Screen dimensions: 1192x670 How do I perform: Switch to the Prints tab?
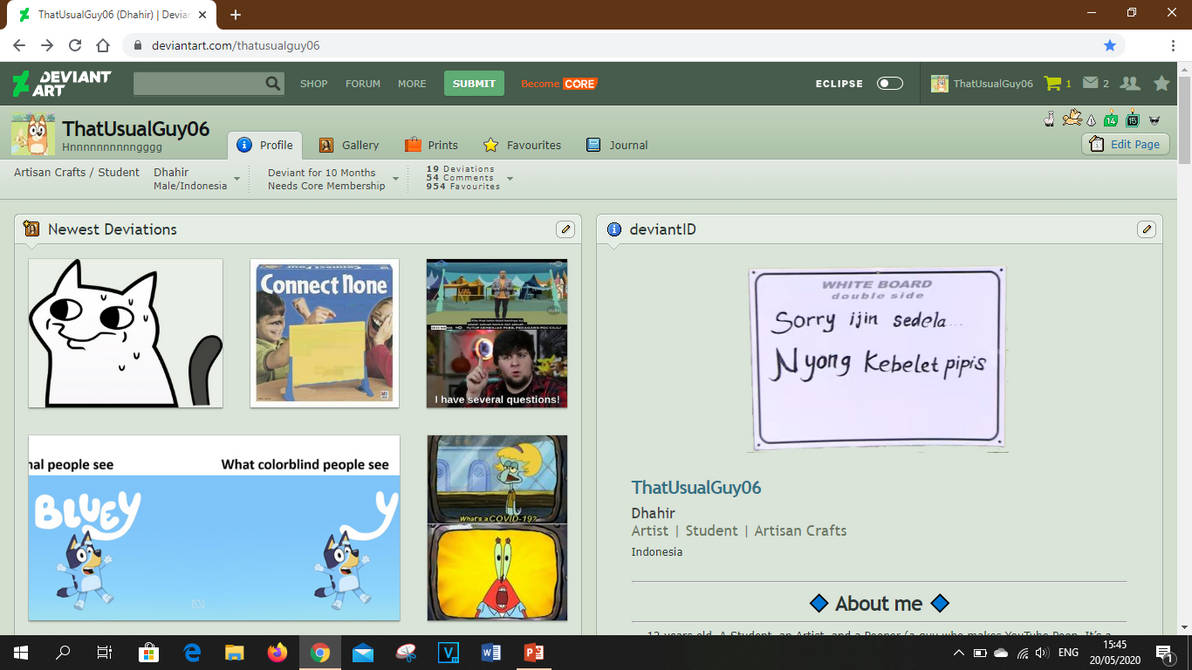pyautogui.click(x=431, y=145)
